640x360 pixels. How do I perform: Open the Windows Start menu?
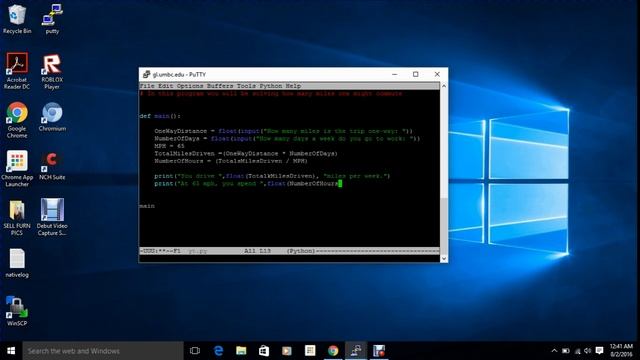[x=11, y=351]
